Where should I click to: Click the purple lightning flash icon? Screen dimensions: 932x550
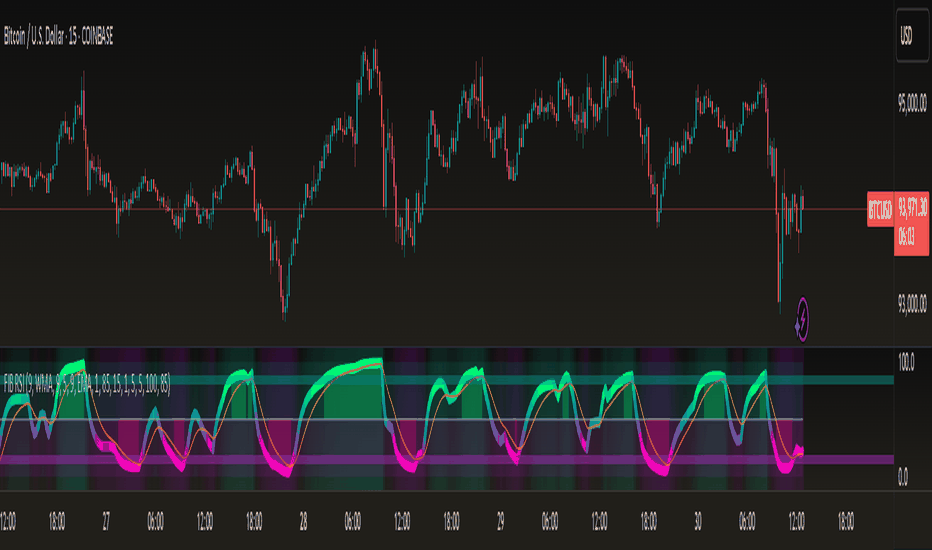802,319
